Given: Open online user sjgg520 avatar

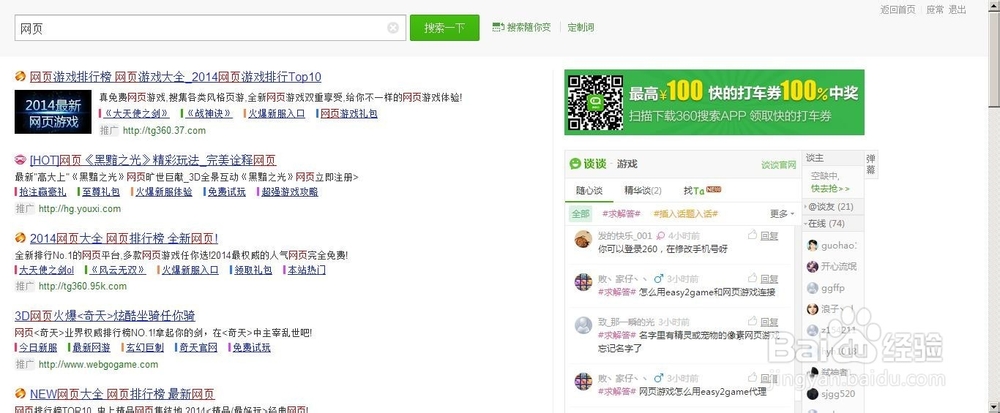Looking at the screenshot, I should [x=812, y=394].
